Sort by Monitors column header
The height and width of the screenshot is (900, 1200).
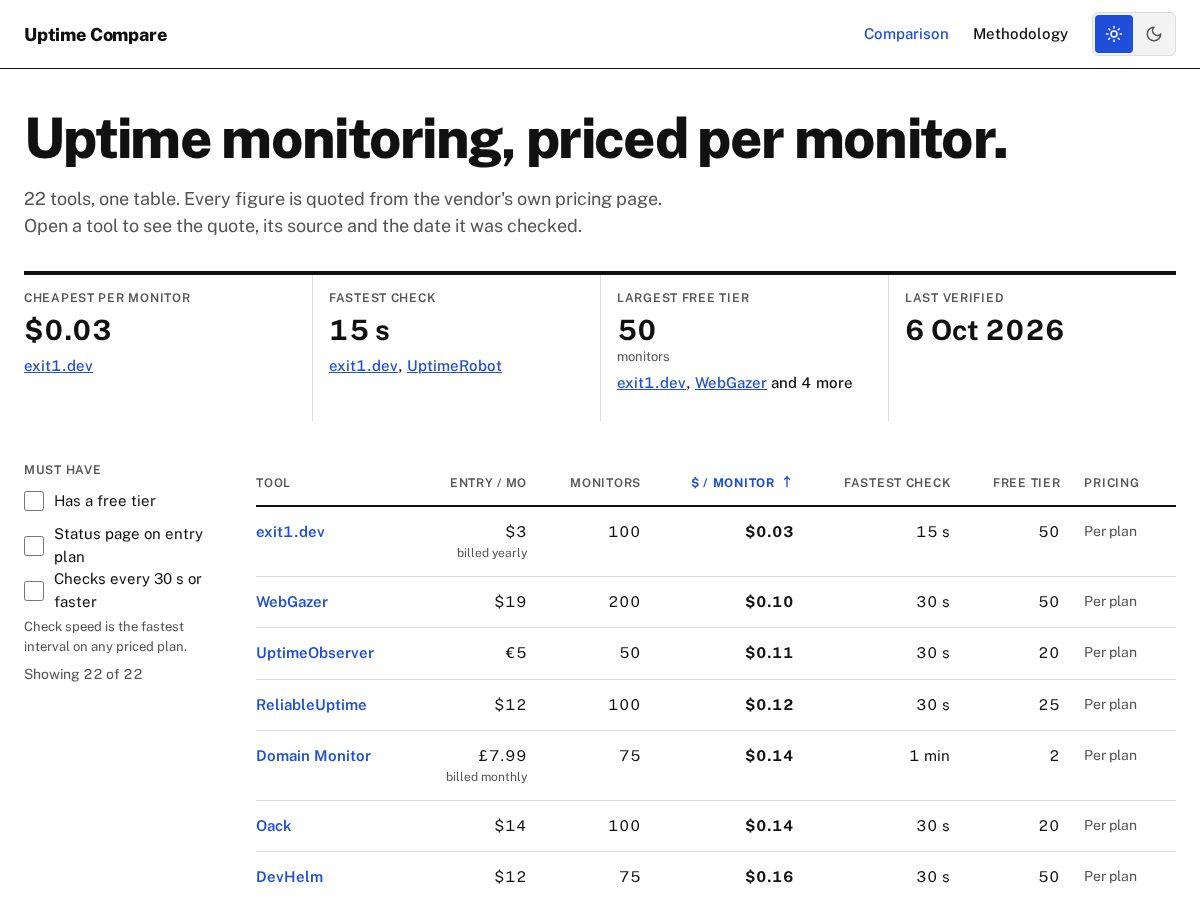[605, 483]
